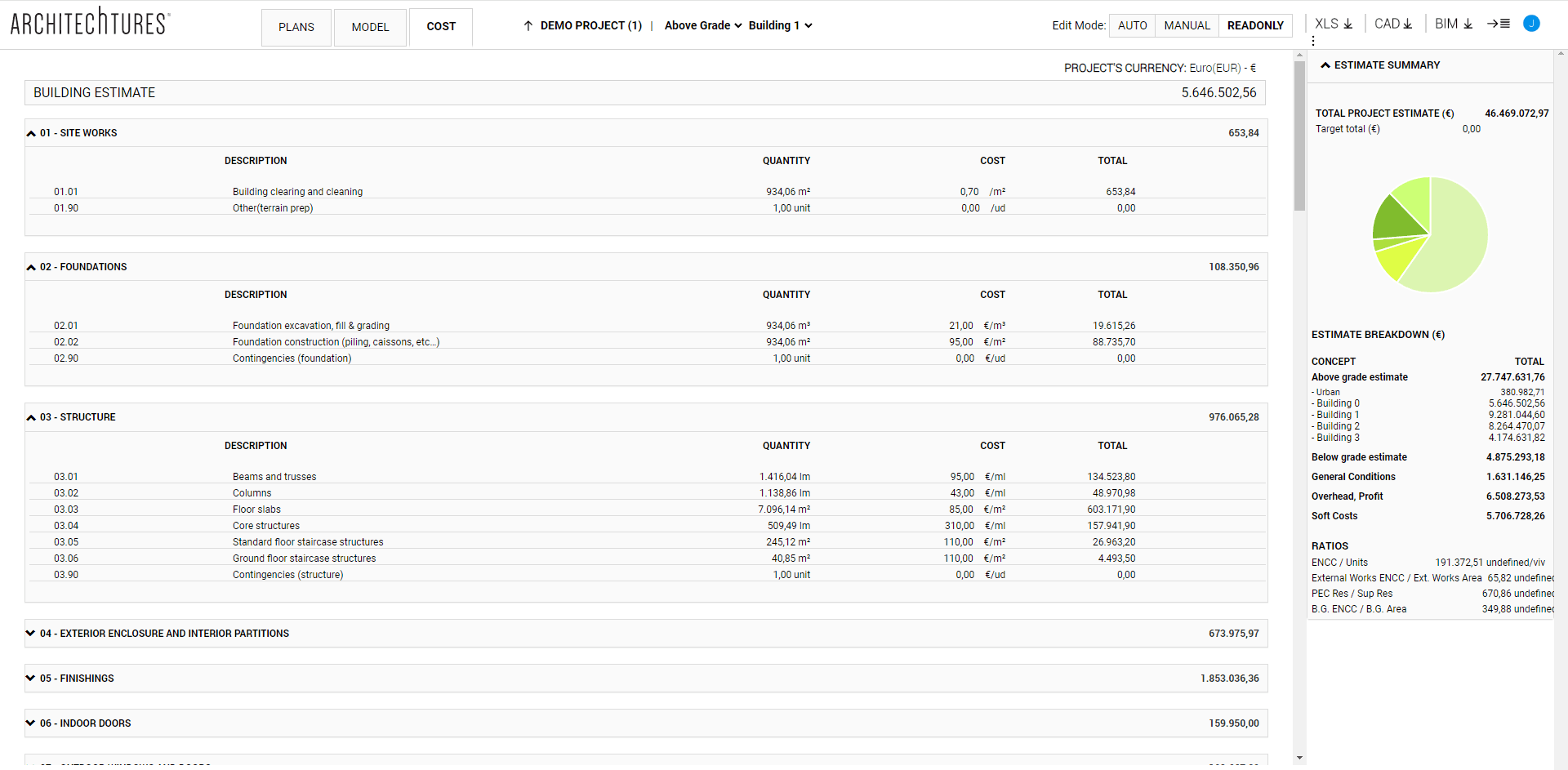
Task: Click the Architechtures logo
Action: tap(90, 23)
